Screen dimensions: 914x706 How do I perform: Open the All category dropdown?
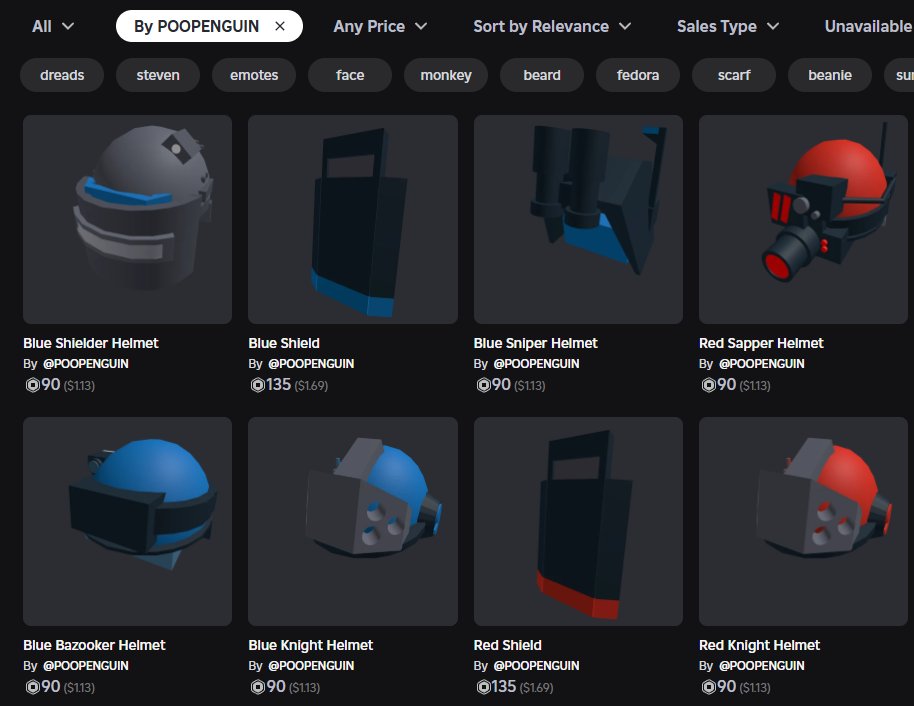click(52, 26)
